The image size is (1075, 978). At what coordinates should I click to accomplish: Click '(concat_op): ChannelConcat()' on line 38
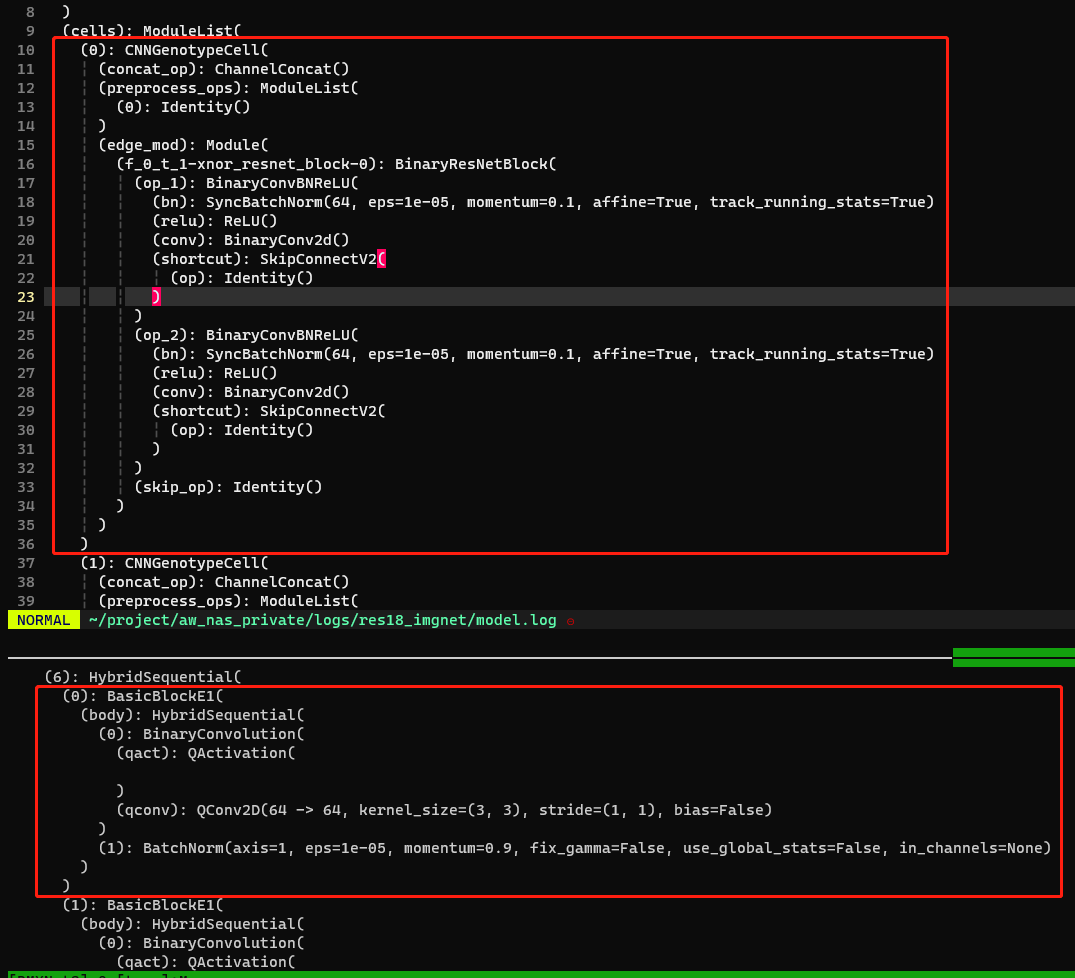(x=224, y=582)
